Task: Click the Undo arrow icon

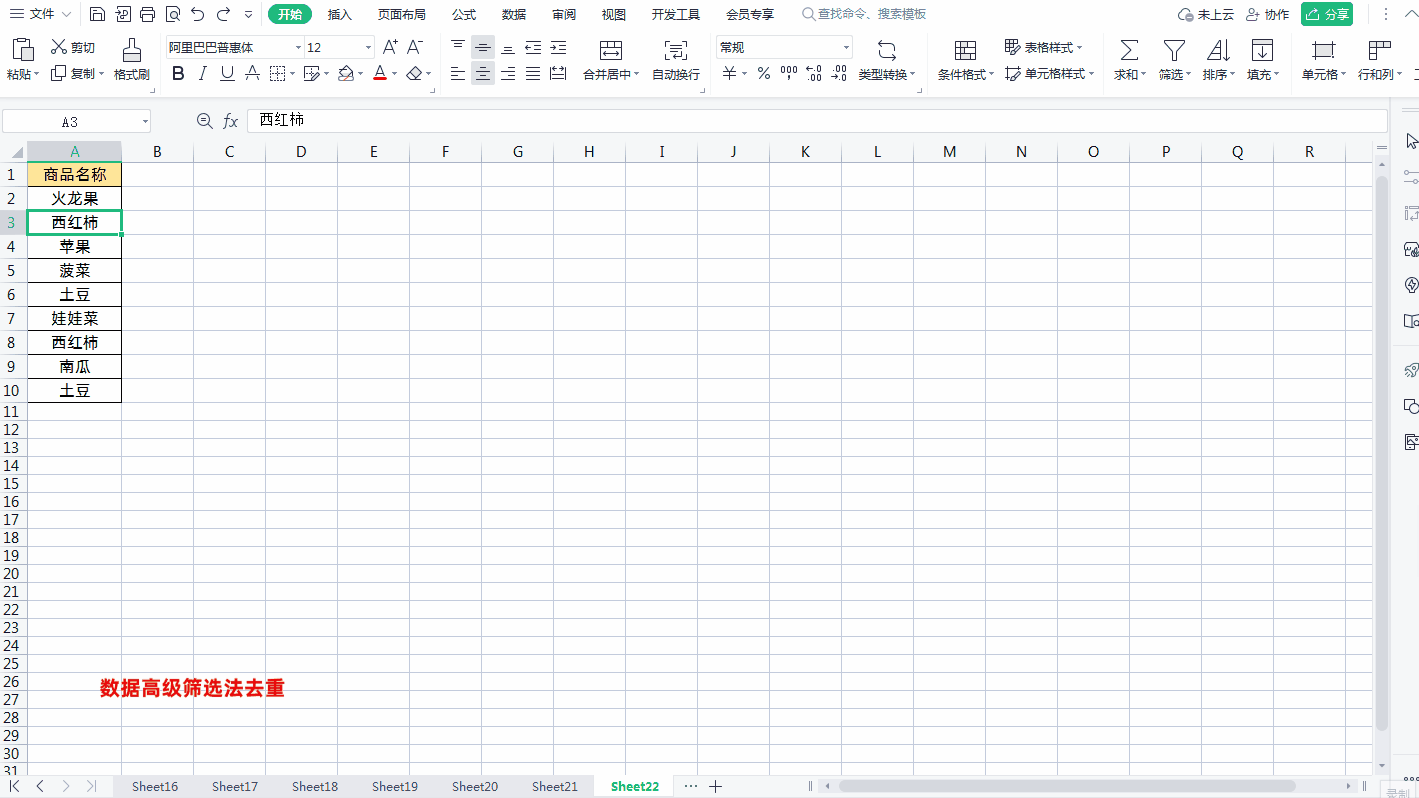Action: (x=198, y=14)
